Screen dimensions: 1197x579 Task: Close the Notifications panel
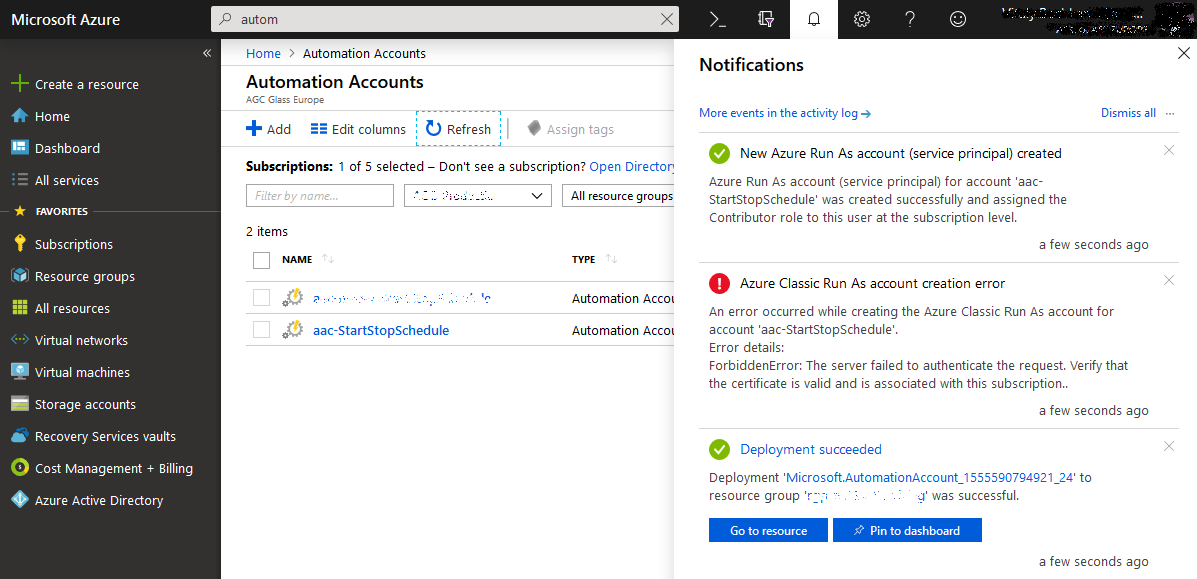click(x=1183, y=53)
